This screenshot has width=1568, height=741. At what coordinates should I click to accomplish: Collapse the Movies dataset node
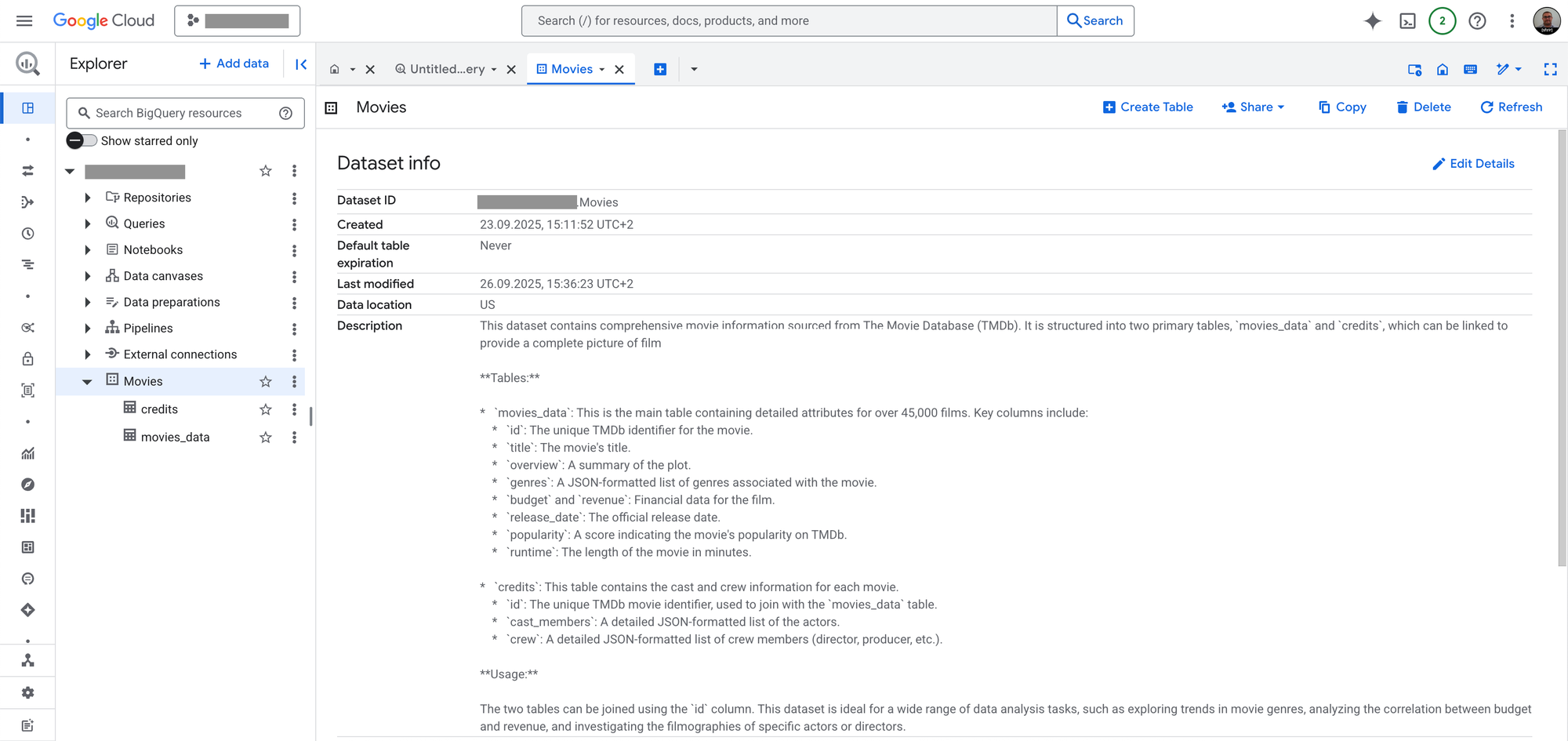click(x=87, y=381)
